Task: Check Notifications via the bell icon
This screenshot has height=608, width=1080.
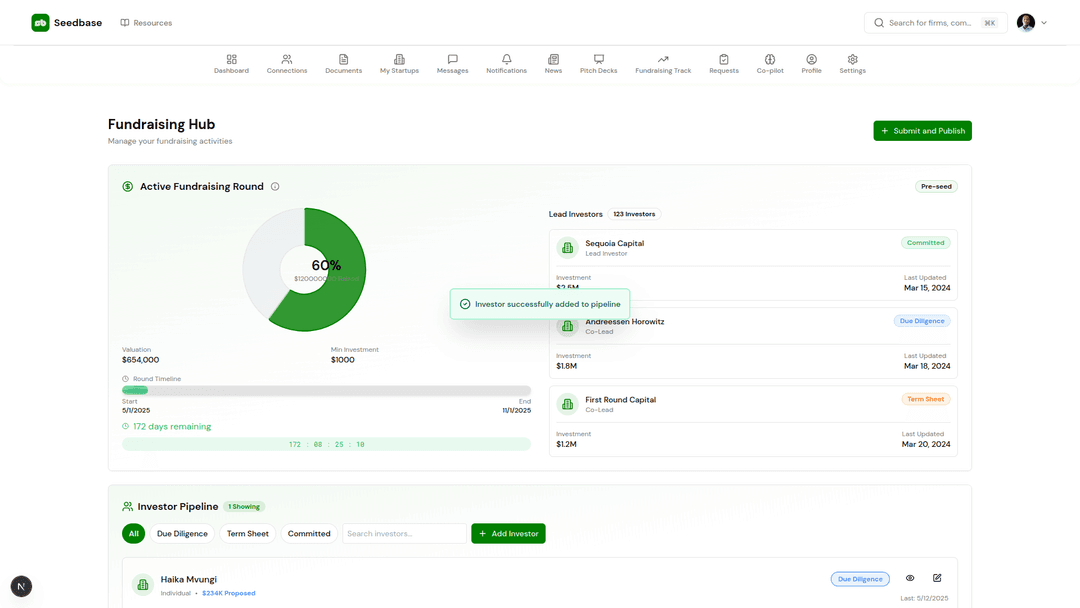Action: tap(506, 60)
